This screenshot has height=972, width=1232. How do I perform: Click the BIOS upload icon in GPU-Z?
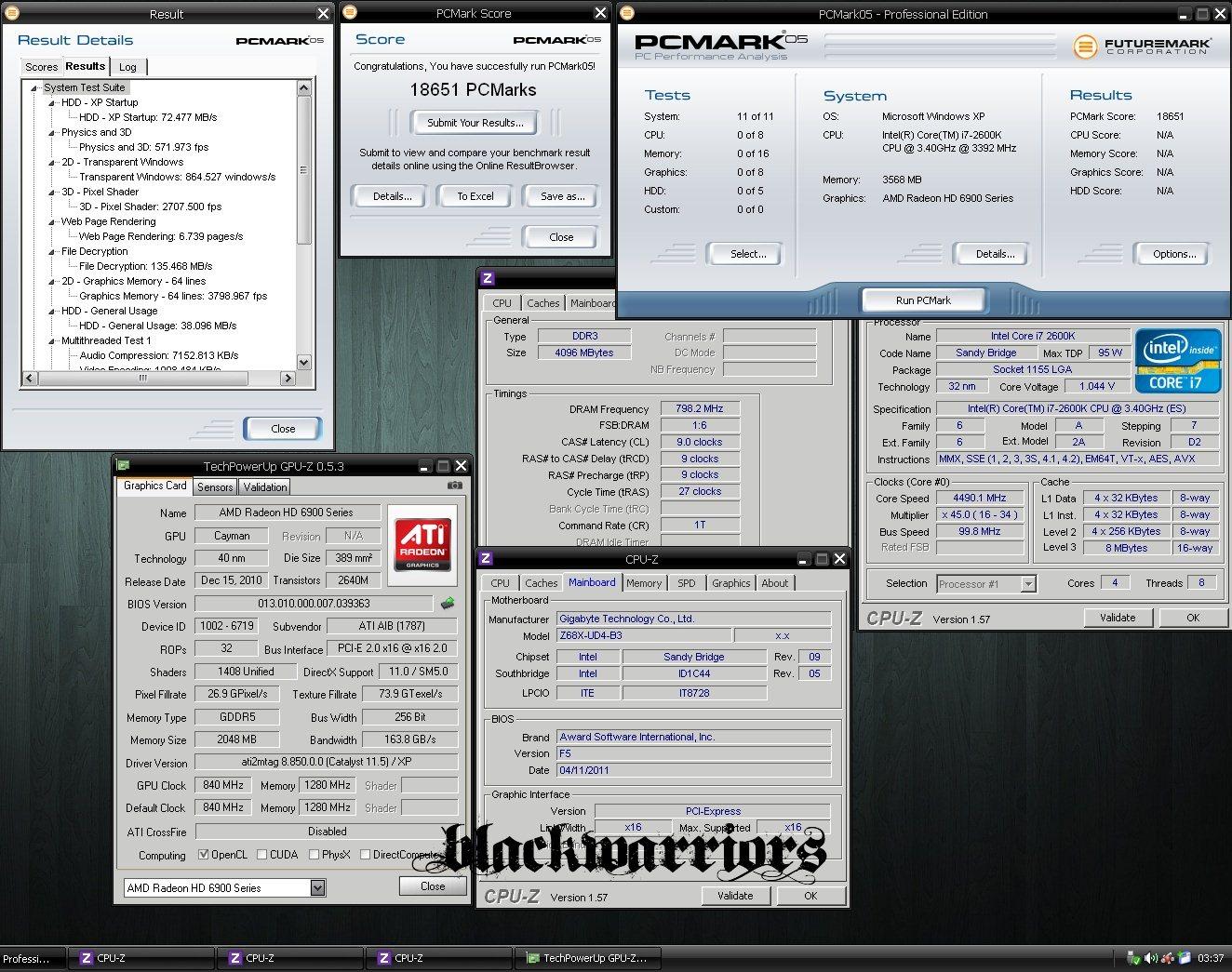coord(448,603)
